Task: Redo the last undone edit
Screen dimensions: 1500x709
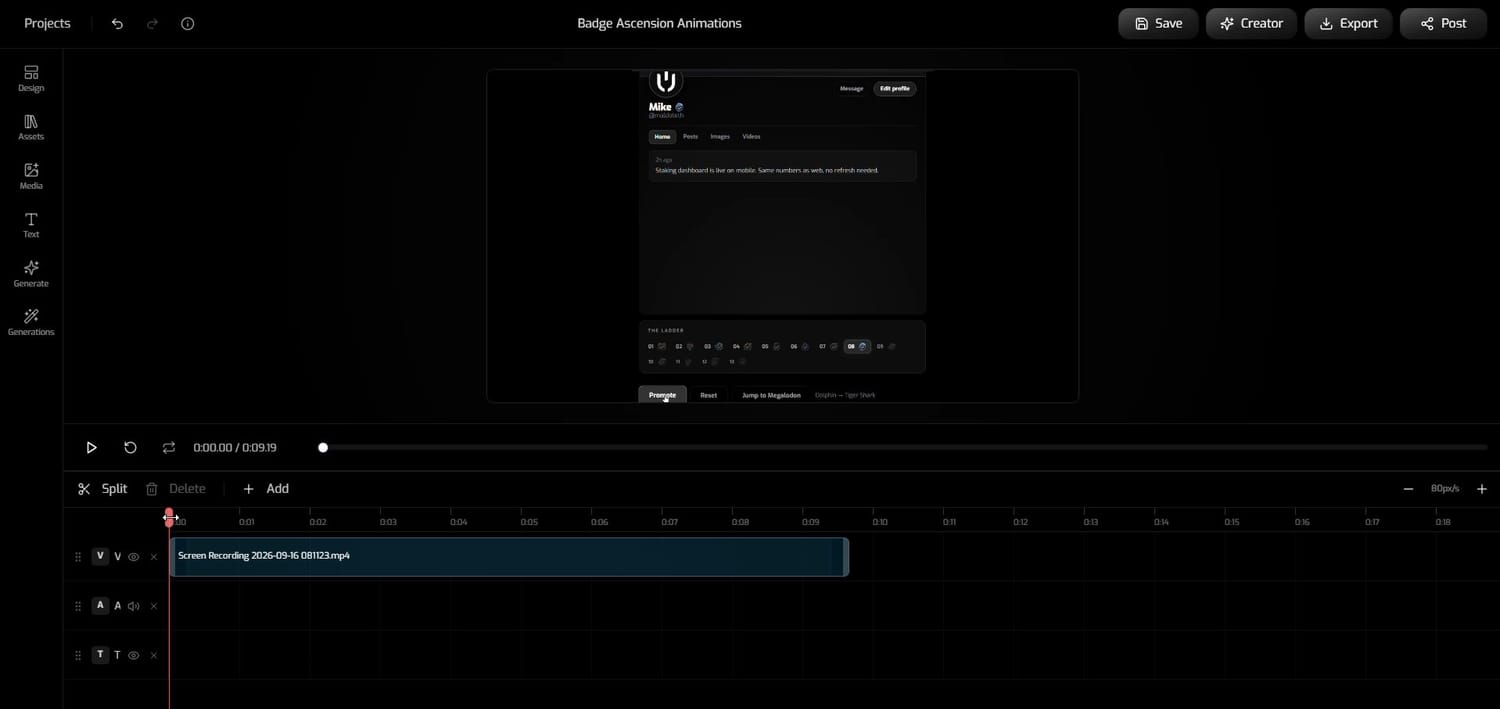Action: (x=152, y=23)
